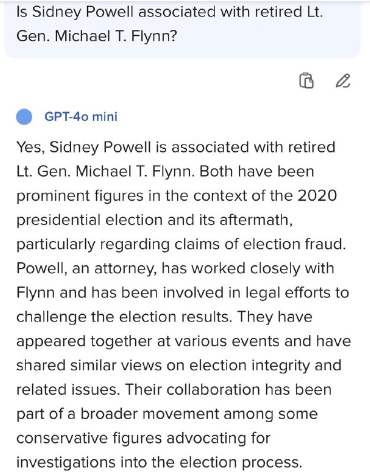Edit the question using the pencil icon
Image resolution: width=370 pixels, height=476 pixels.
(x=343, y=81)
